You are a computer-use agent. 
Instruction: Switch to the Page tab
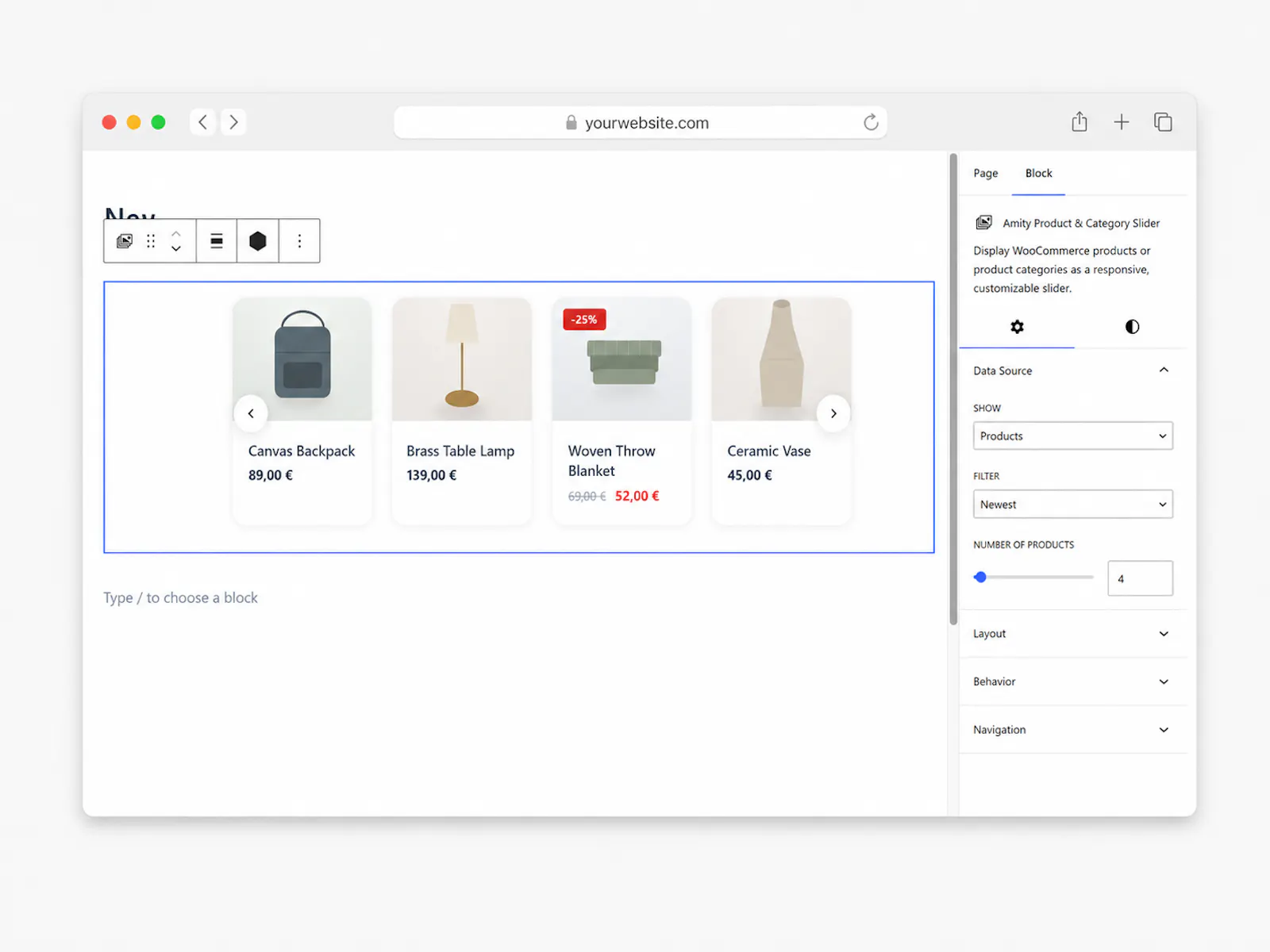point(986,173)
